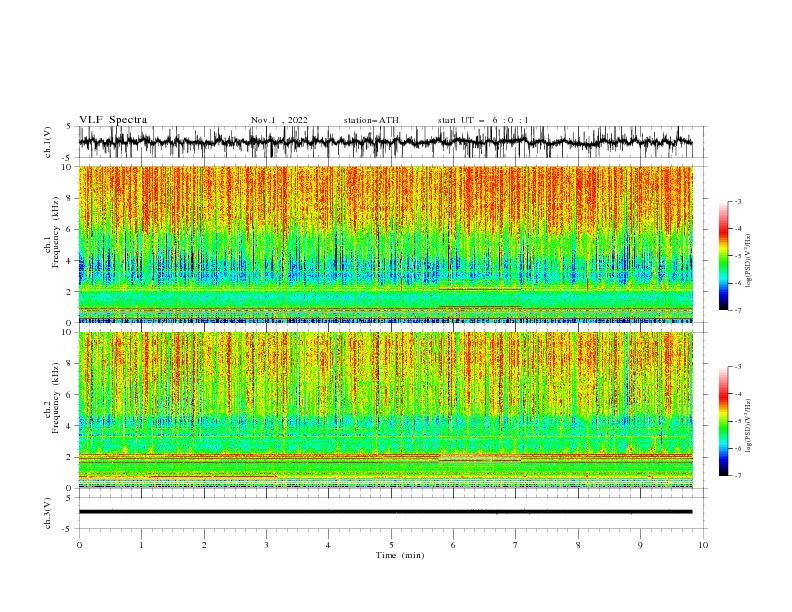
Task: Click the "-5" tick on ch.3(V) axis
Action: 68,529
